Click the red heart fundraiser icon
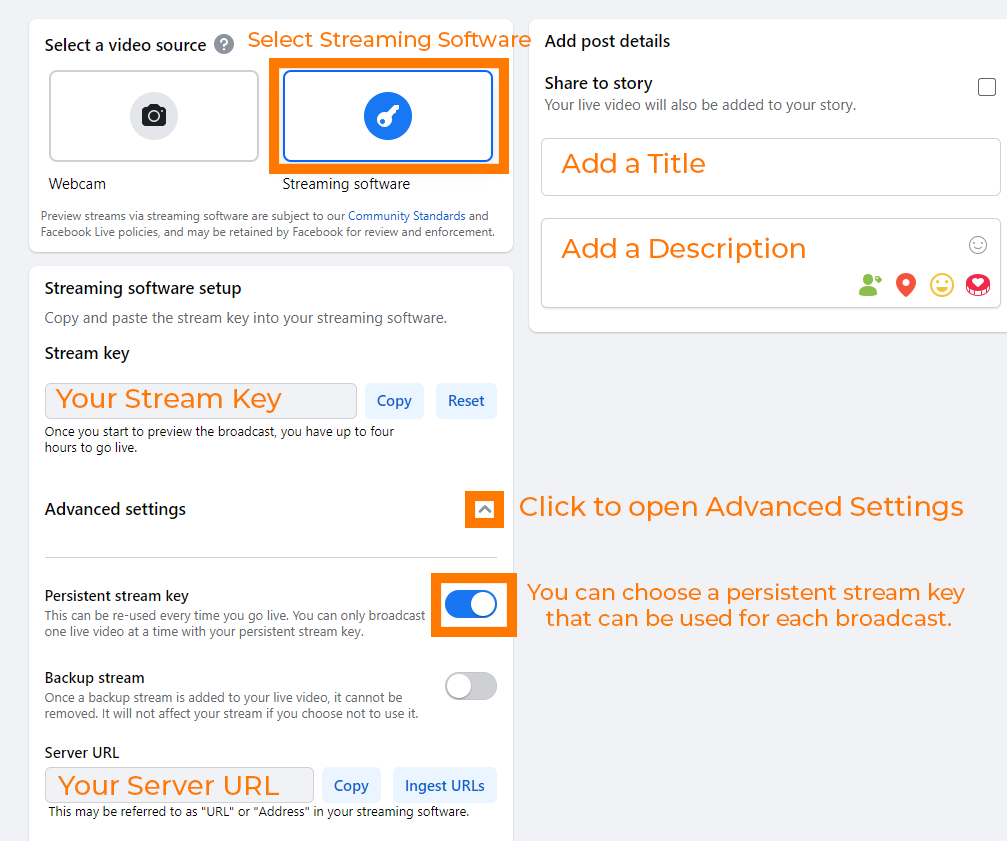1007x841 pixels. (977, 286)
